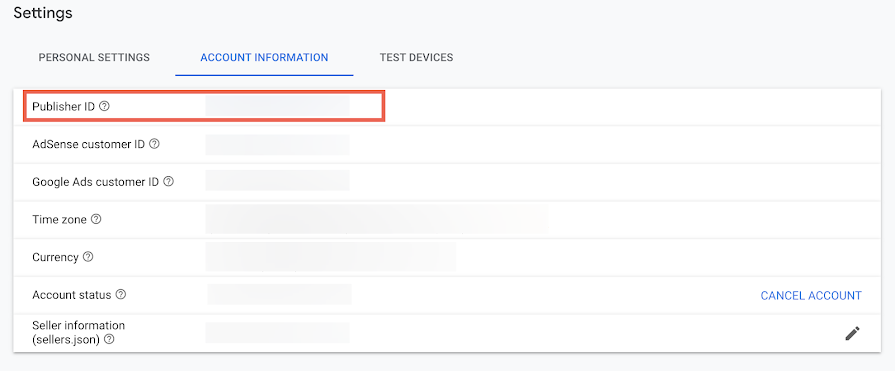895x371 pixels.
Task: Click the Settings page heading
Action: pos(43,13)
